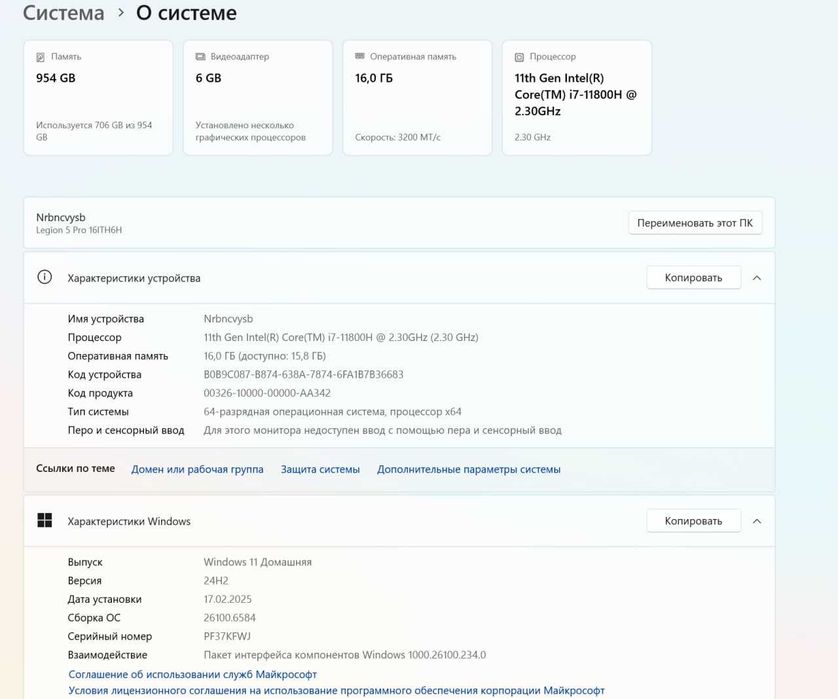The height and width of the screenshot is (699, 838).
Task: Click the Видеоадаптер card icon
Action: coord(200,57)
